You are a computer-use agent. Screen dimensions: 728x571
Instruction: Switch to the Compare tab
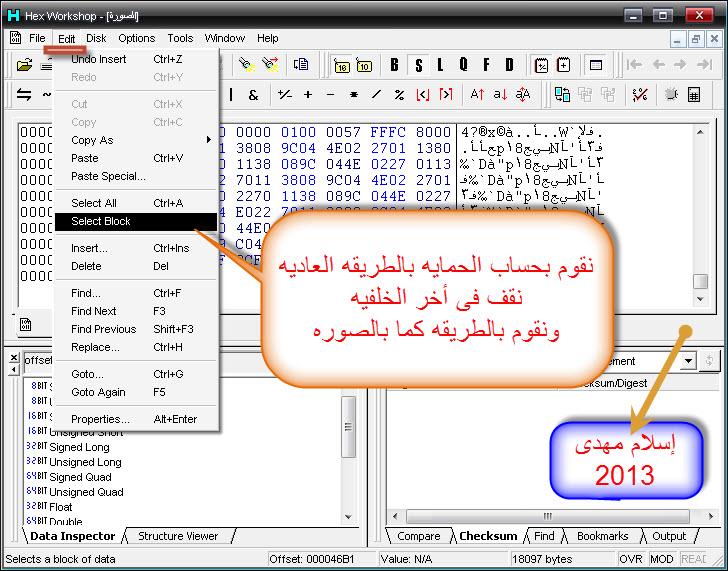[418, 536]
